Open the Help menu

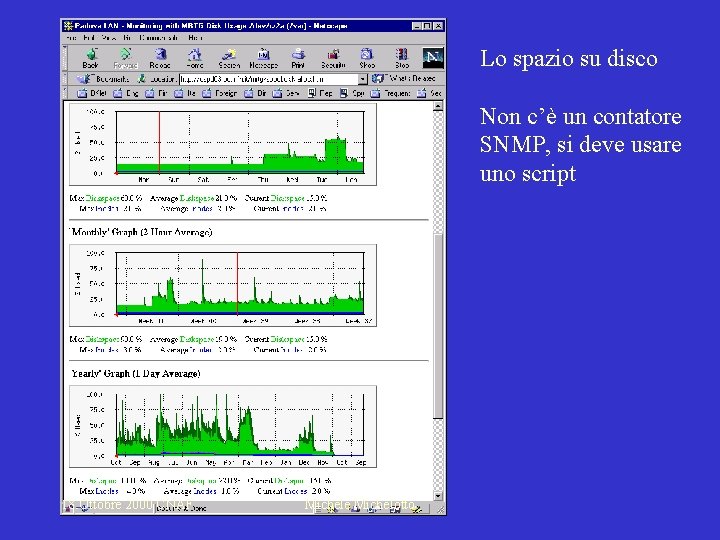(195, 38)
